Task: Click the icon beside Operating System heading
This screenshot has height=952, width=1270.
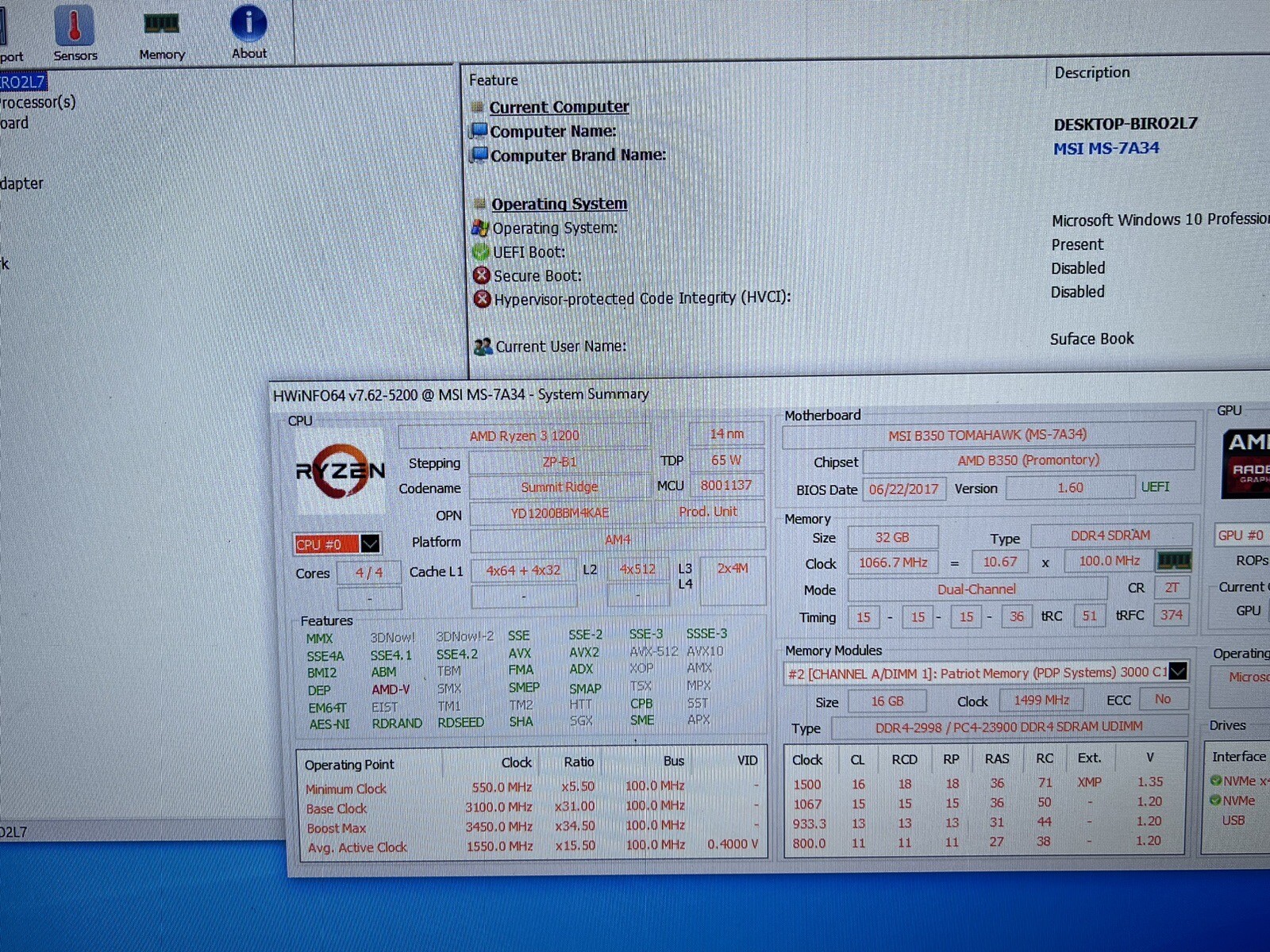Action: click(x=479, y=203)
